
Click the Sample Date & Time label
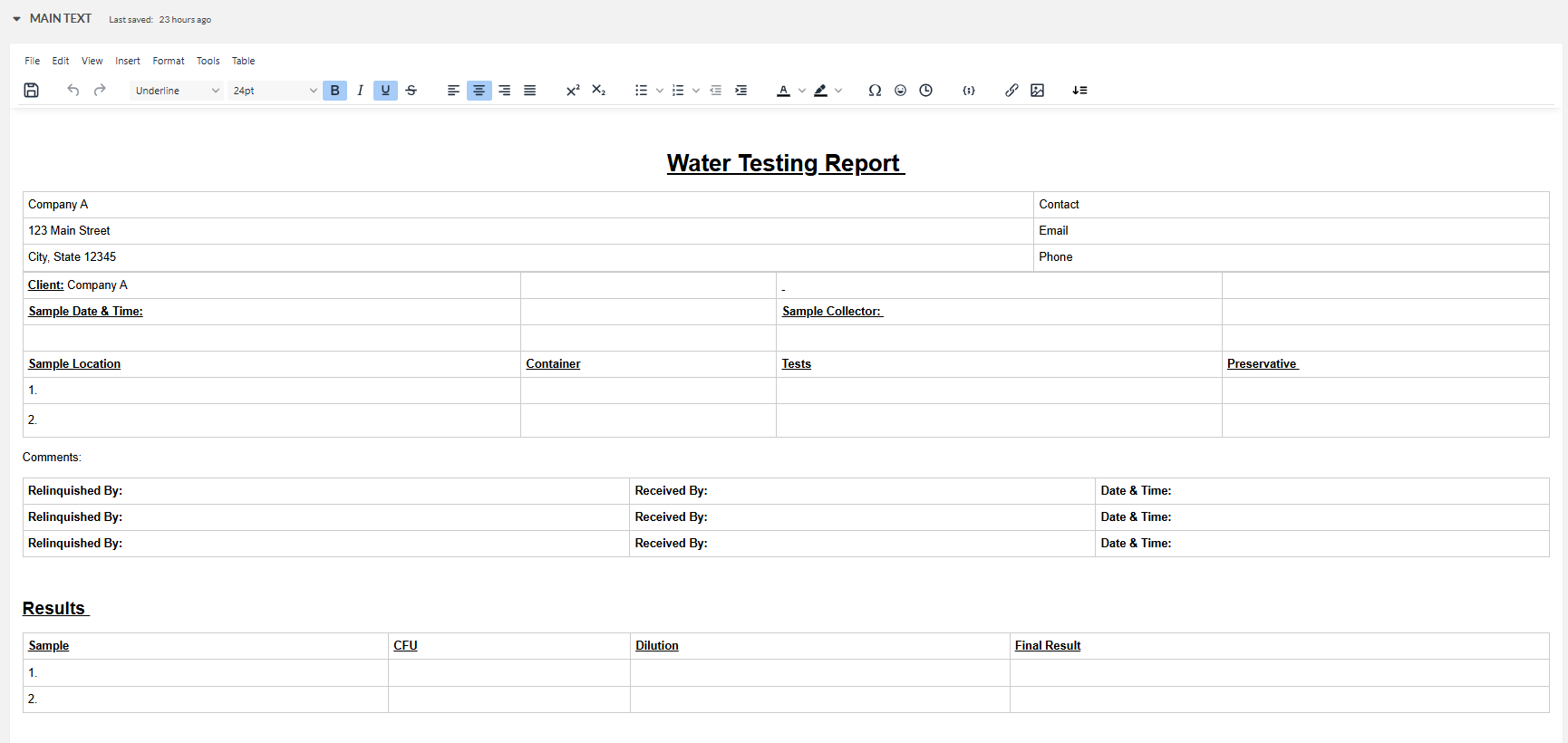pyautogui.click(x=85, y=312)
